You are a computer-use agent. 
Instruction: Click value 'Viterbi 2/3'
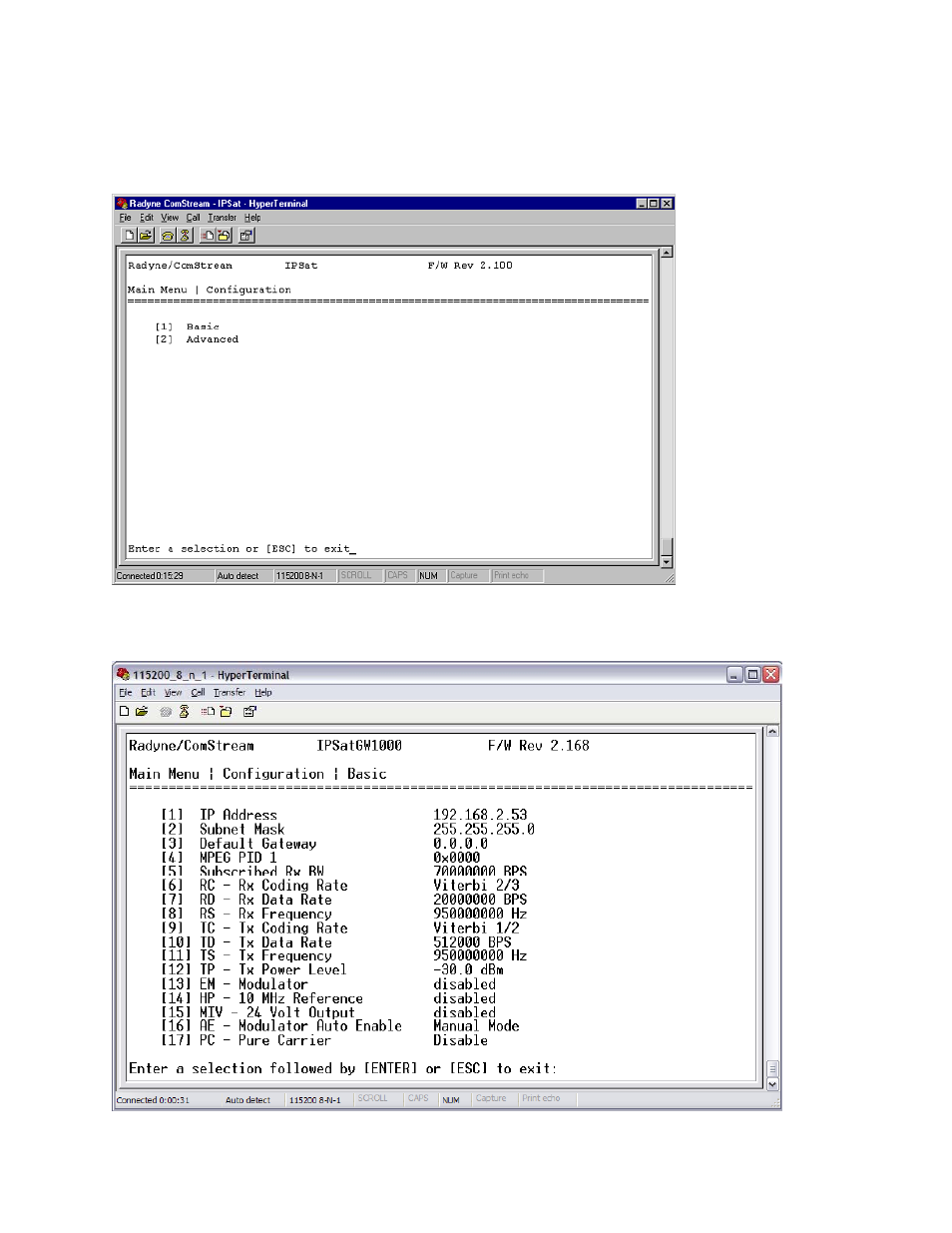476,886
